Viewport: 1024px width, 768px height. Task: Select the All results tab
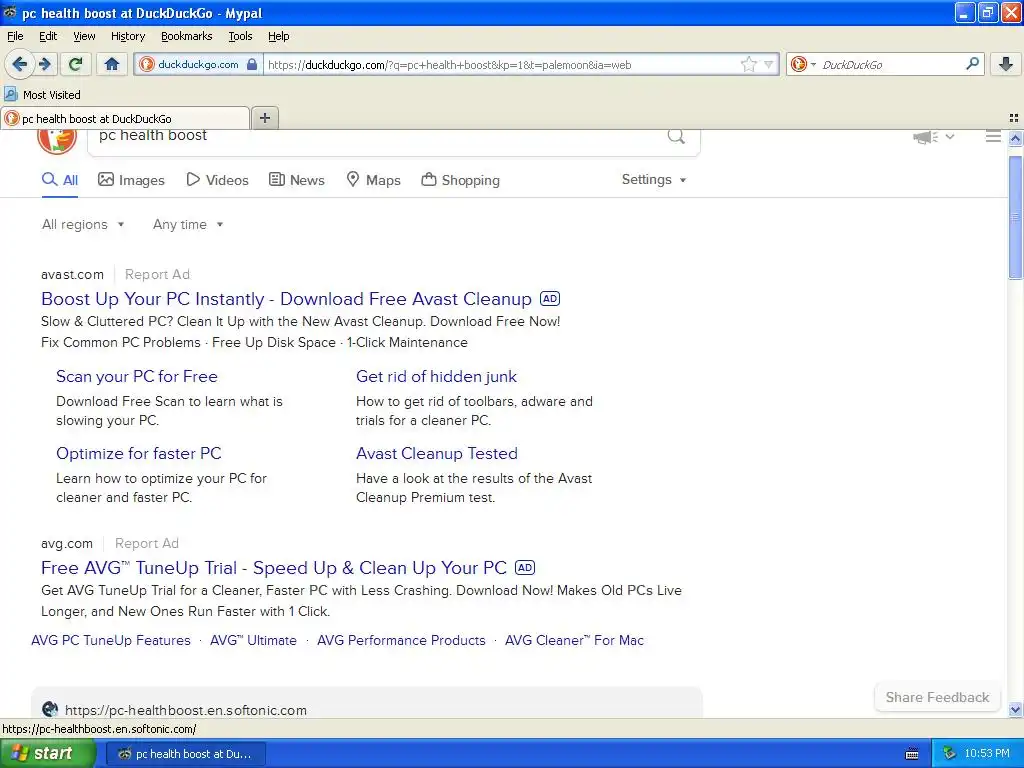pyautogui.click(x=60, y=180)
